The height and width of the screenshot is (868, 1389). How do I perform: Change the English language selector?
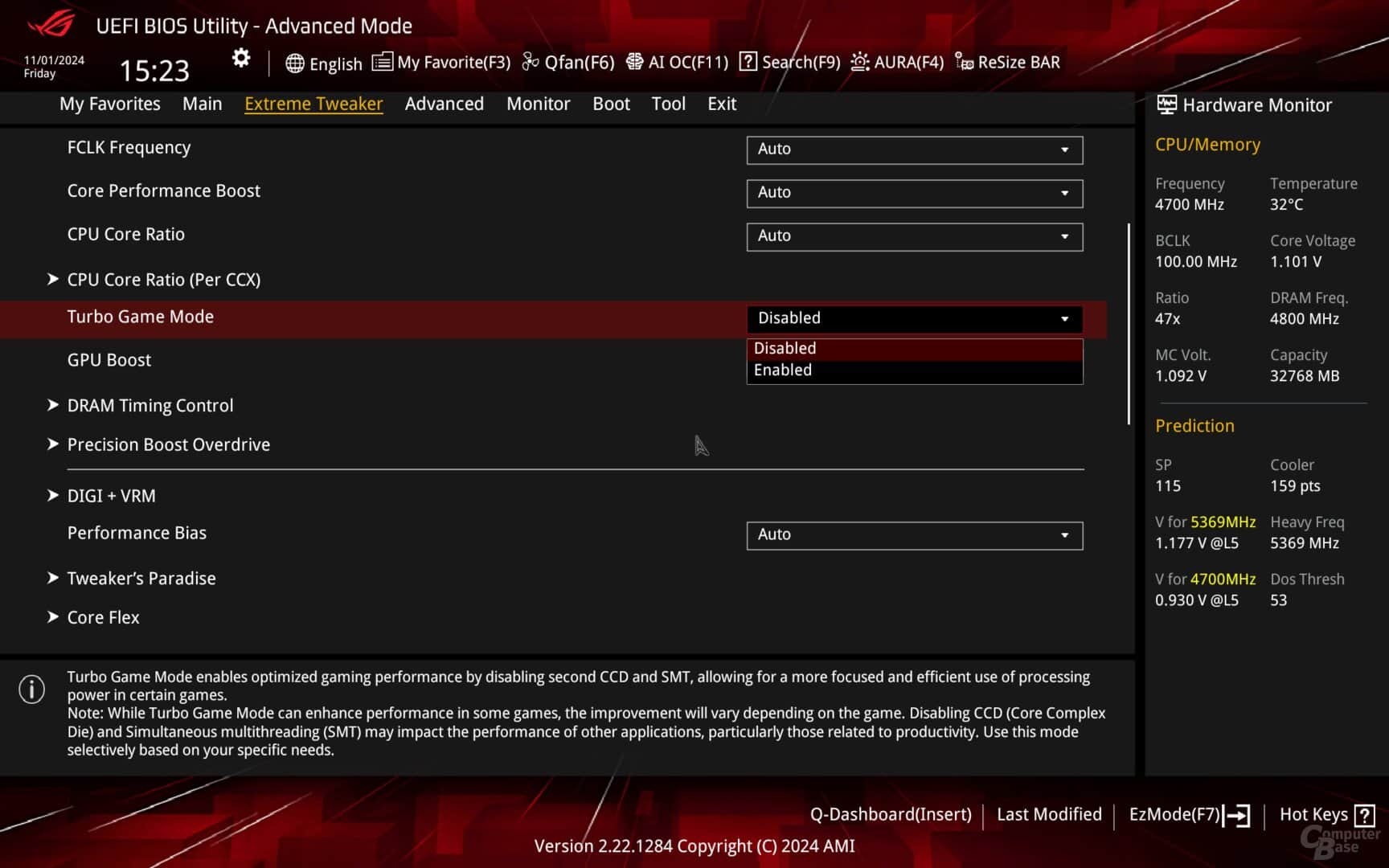(325, 63)
